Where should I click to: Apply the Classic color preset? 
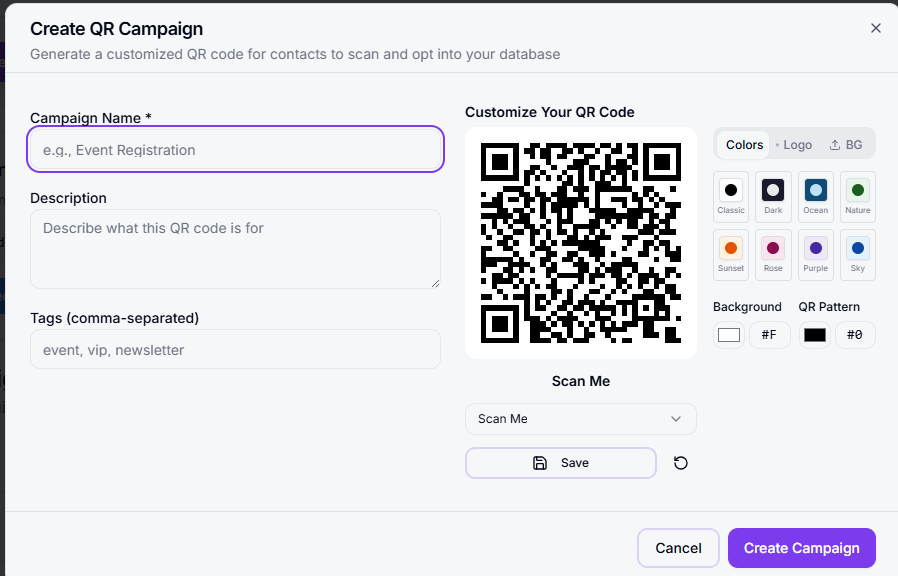point(730,197)
